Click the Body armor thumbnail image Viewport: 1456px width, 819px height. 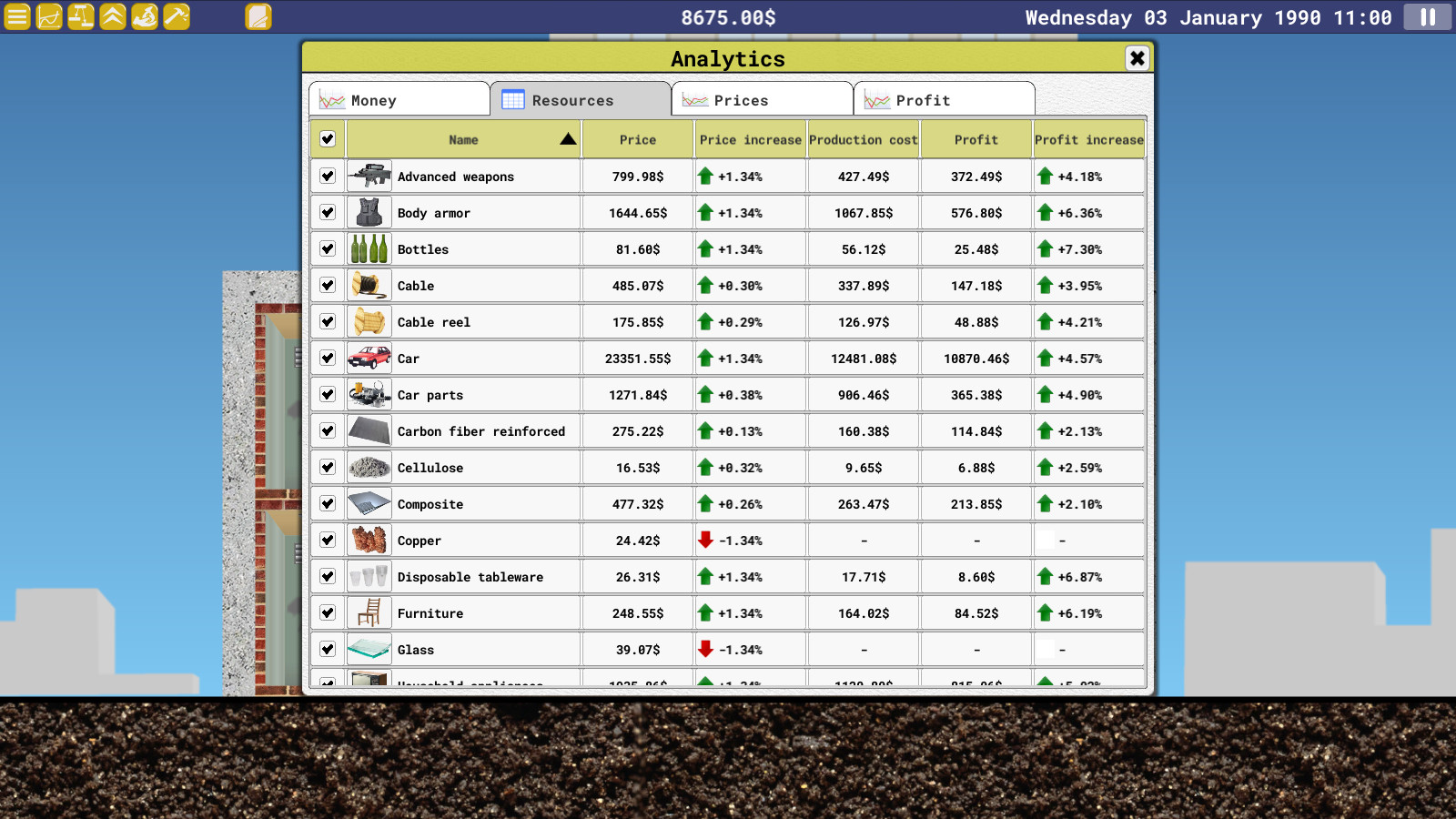tap(368, 212)
